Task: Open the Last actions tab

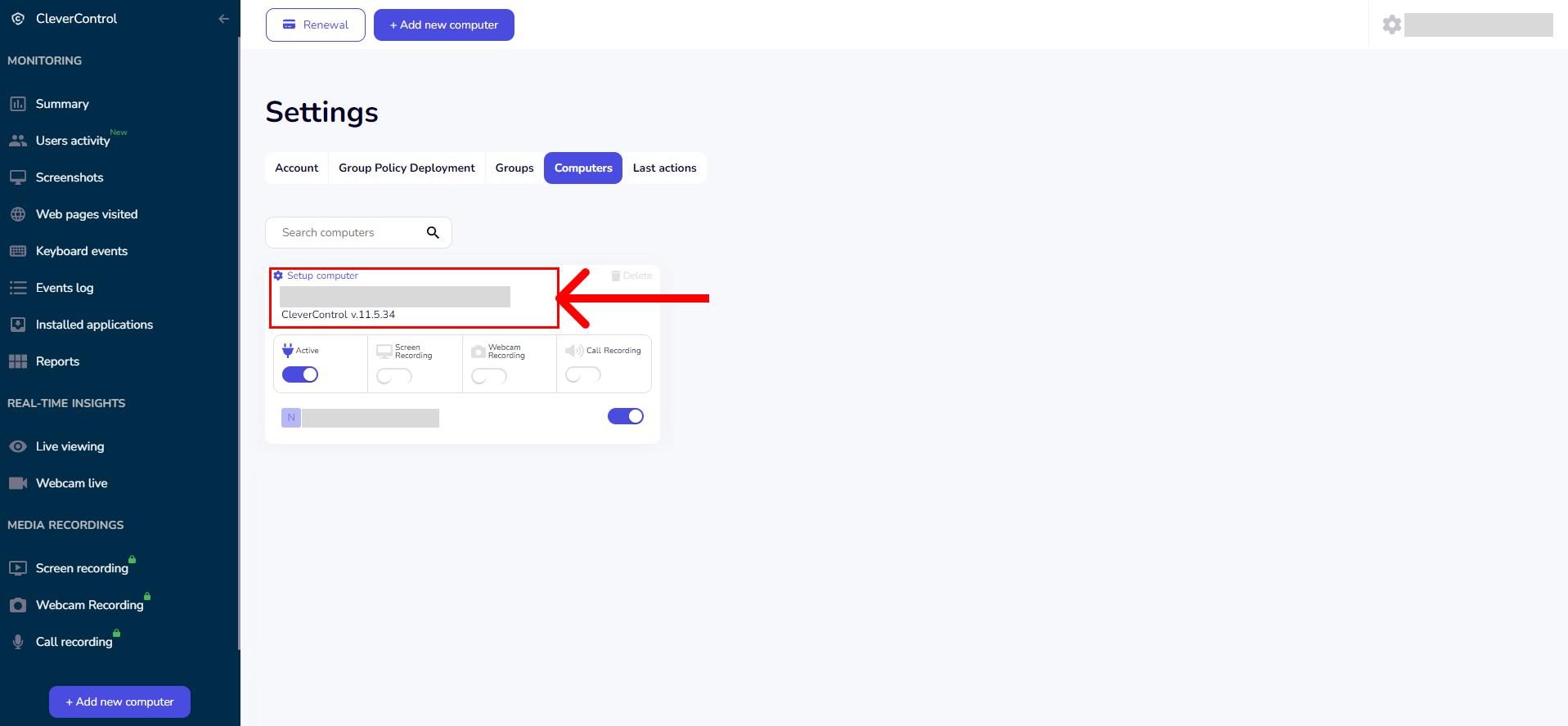Action: [665, 168]
